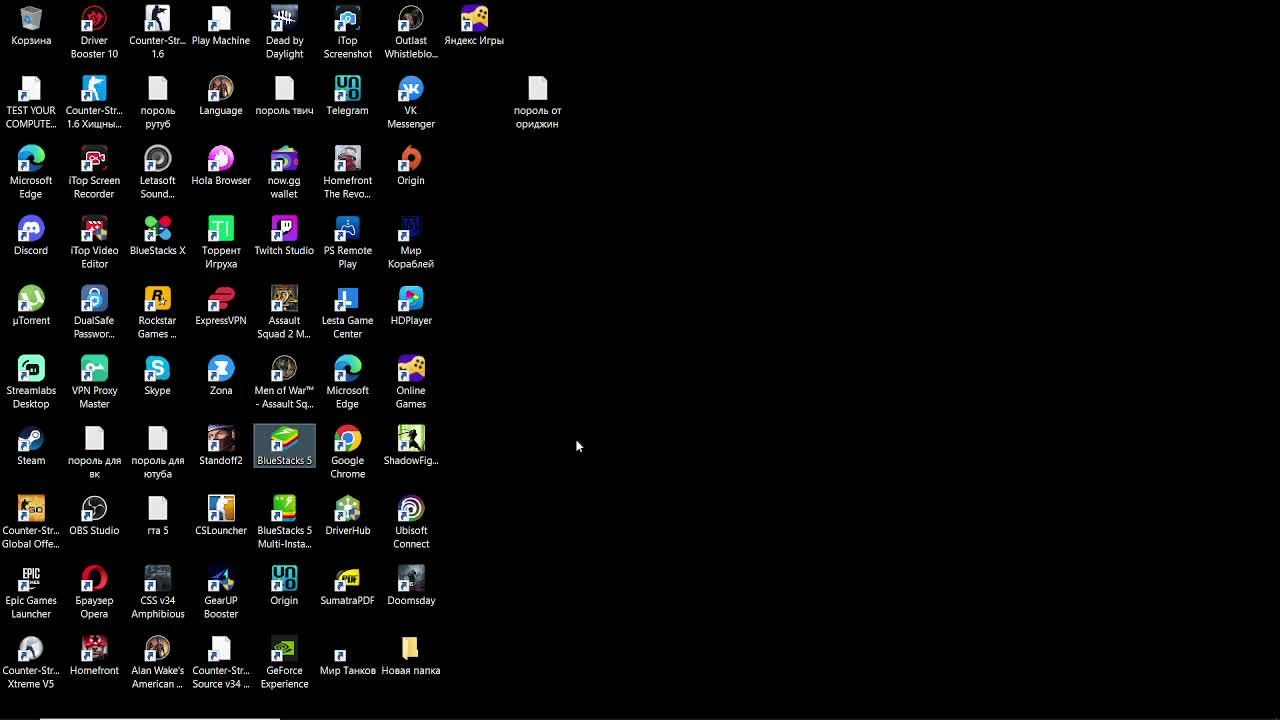The width and height of the screenshot is (1280, 720).
Task: Open the PS Remote Play icon
Action: click(x=347, y=243)
